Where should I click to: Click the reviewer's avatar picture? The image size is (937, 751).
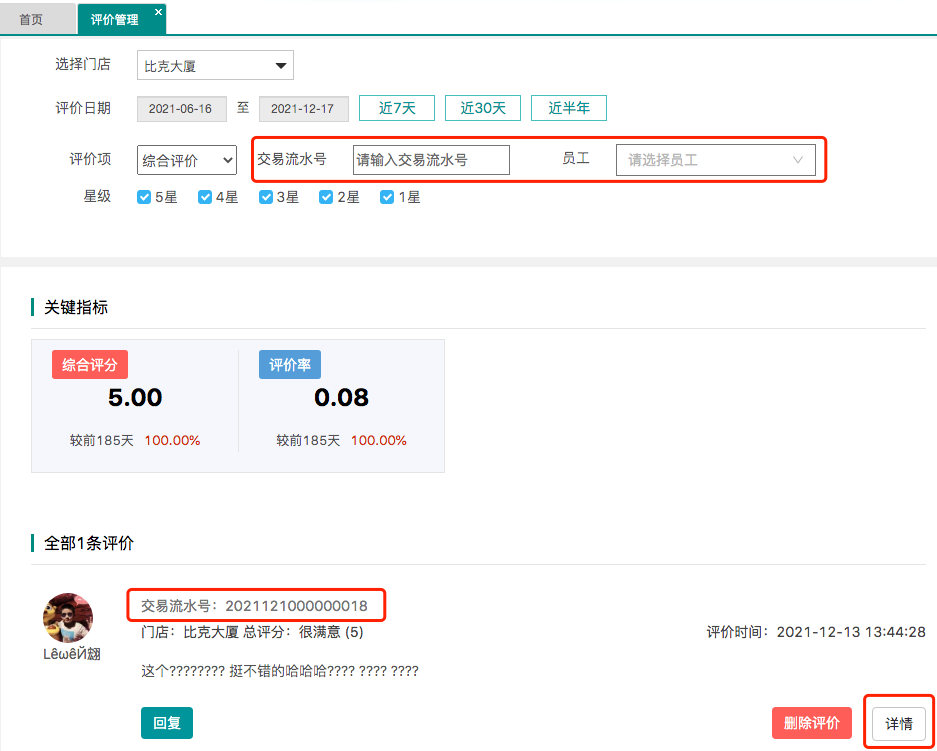(68, 617)
